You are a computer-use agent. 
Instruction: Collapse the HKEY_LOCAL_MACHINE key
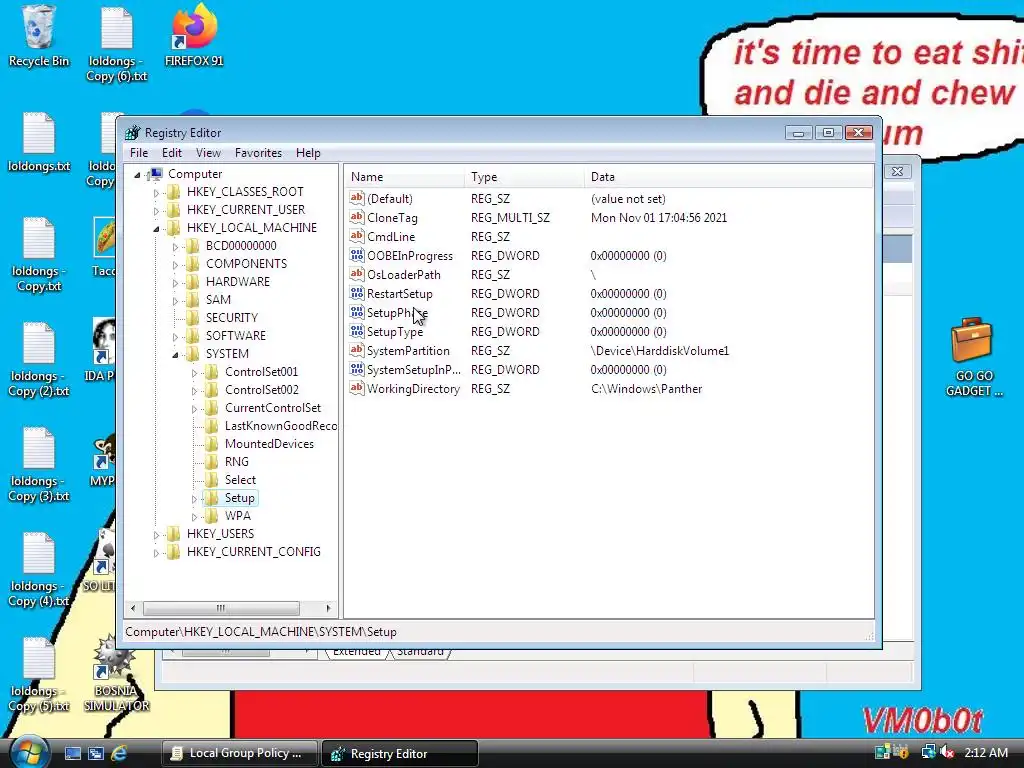156,229
